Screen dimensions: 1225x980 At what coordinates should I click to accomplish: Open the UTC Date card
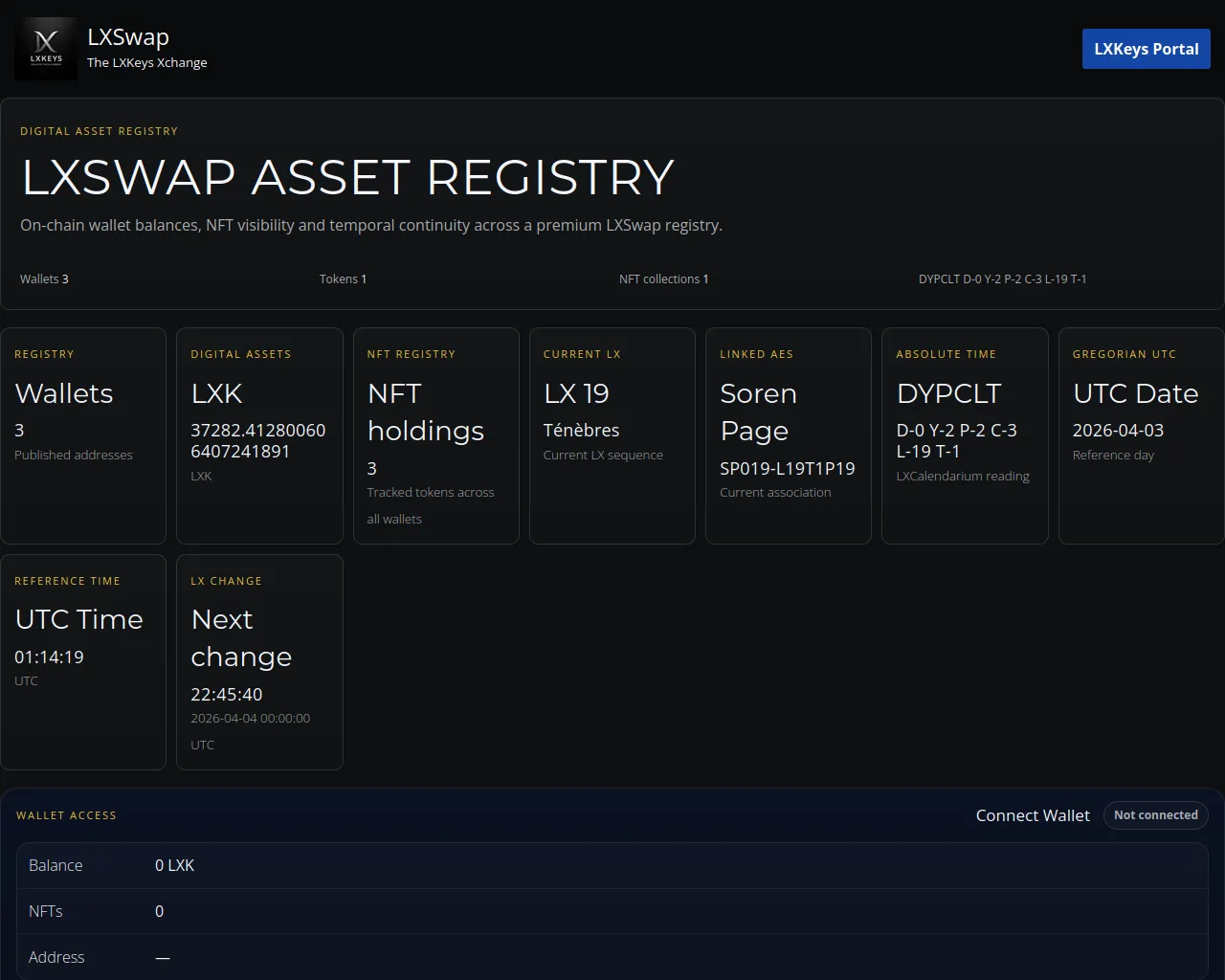coord(1142,436)
